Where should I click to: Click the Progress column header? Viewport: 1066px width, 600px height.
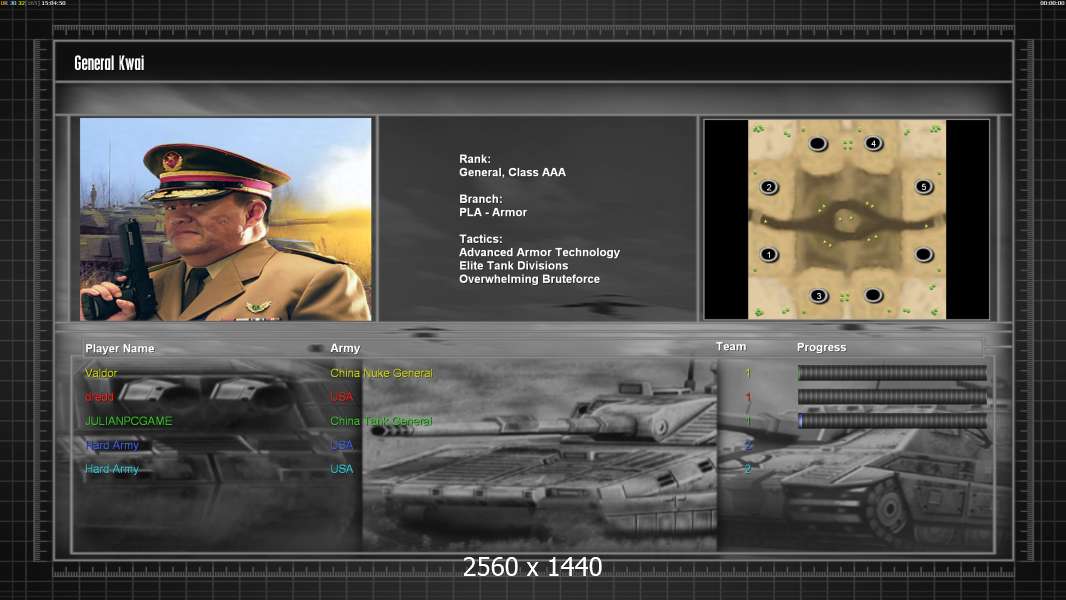point(821,347)
